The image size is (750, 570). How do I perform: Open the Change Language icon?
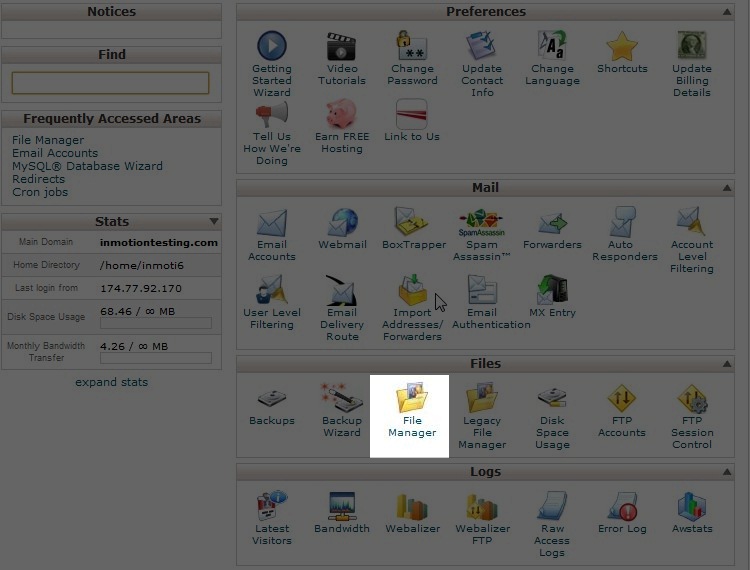click(551, 46)
